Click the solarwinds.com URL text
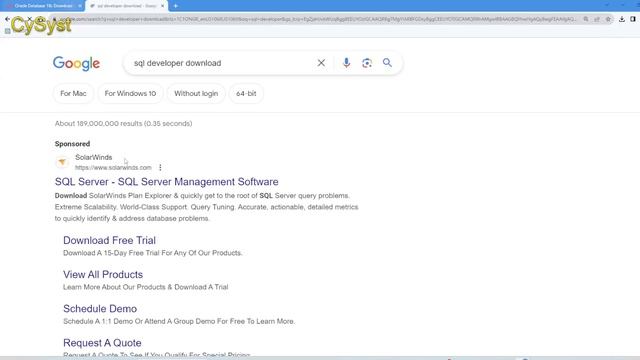 tap(113, 168)
